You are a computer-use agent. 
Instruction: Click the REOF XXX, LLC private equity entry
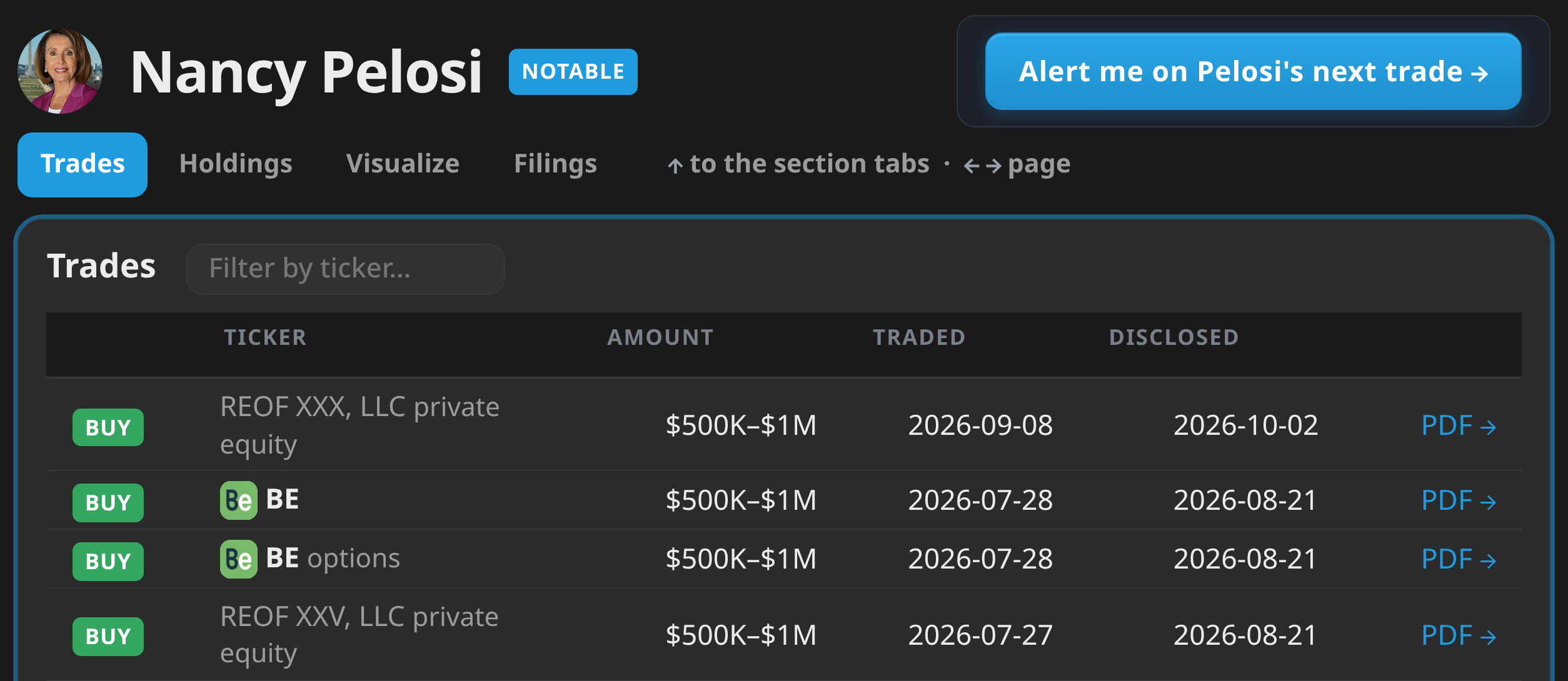(x=359, y=425)
